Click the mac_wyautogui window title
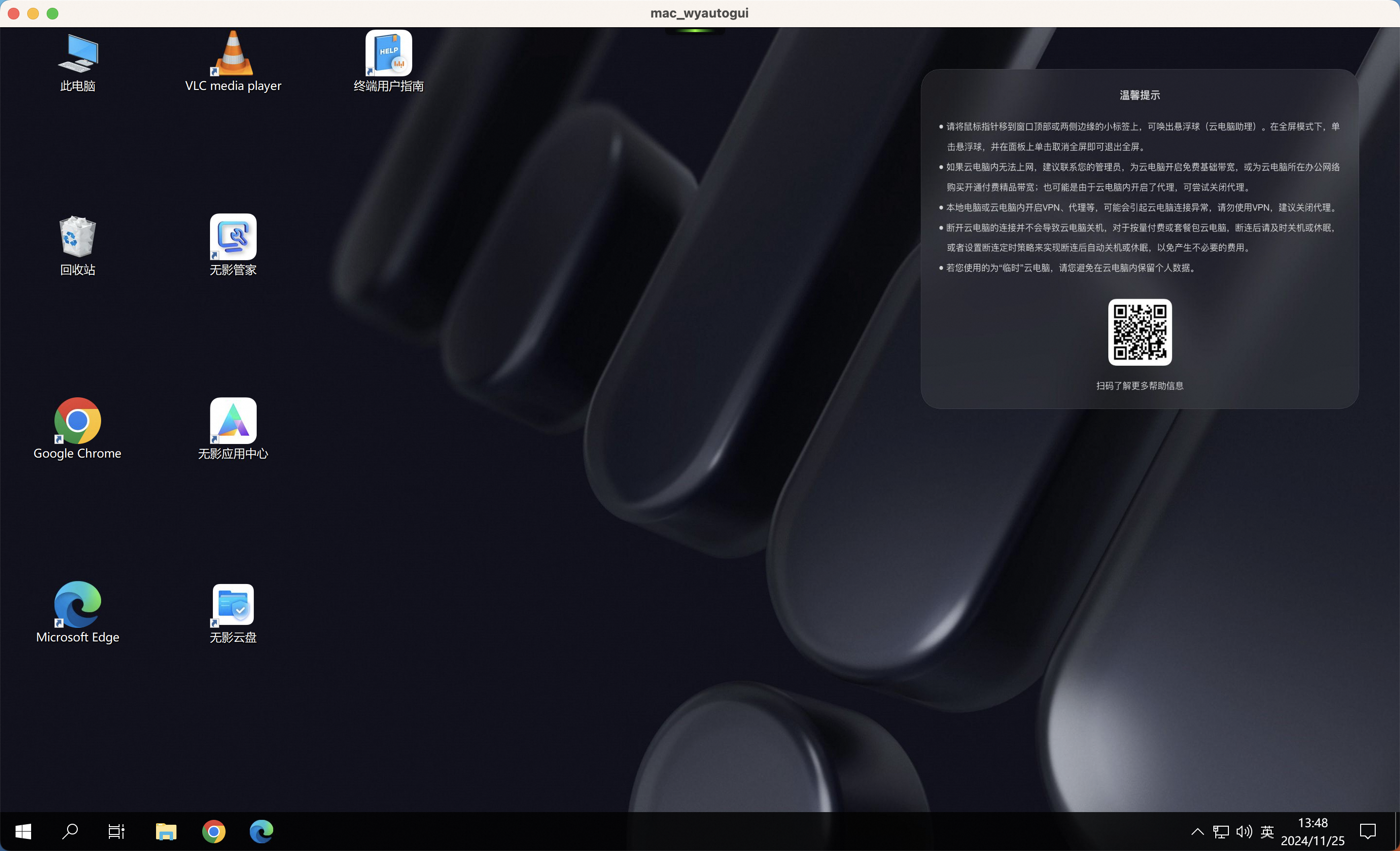 click(x=700, y=13)
